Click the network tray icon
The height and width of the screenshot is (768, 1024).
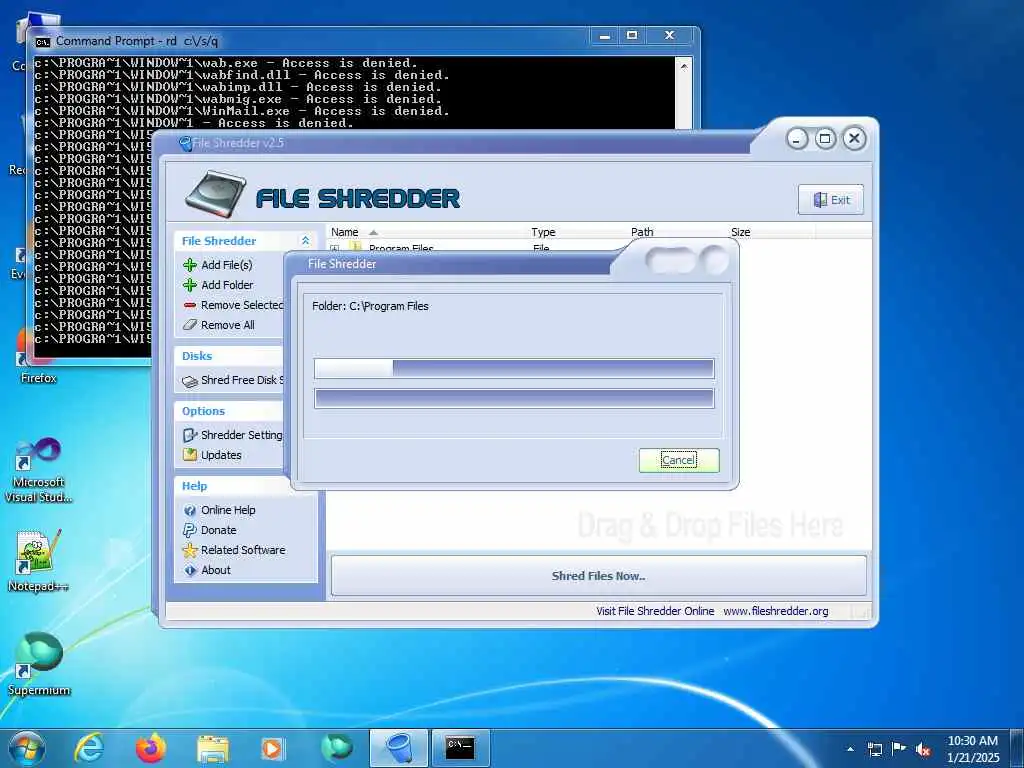[874, 750]
